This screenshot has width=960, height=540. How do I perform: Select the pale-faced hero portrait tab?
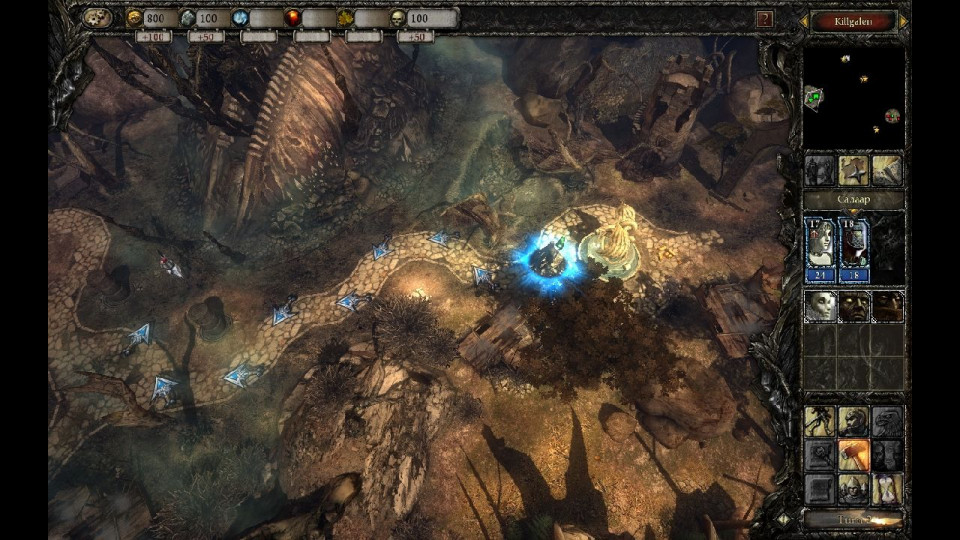point(820,306)
